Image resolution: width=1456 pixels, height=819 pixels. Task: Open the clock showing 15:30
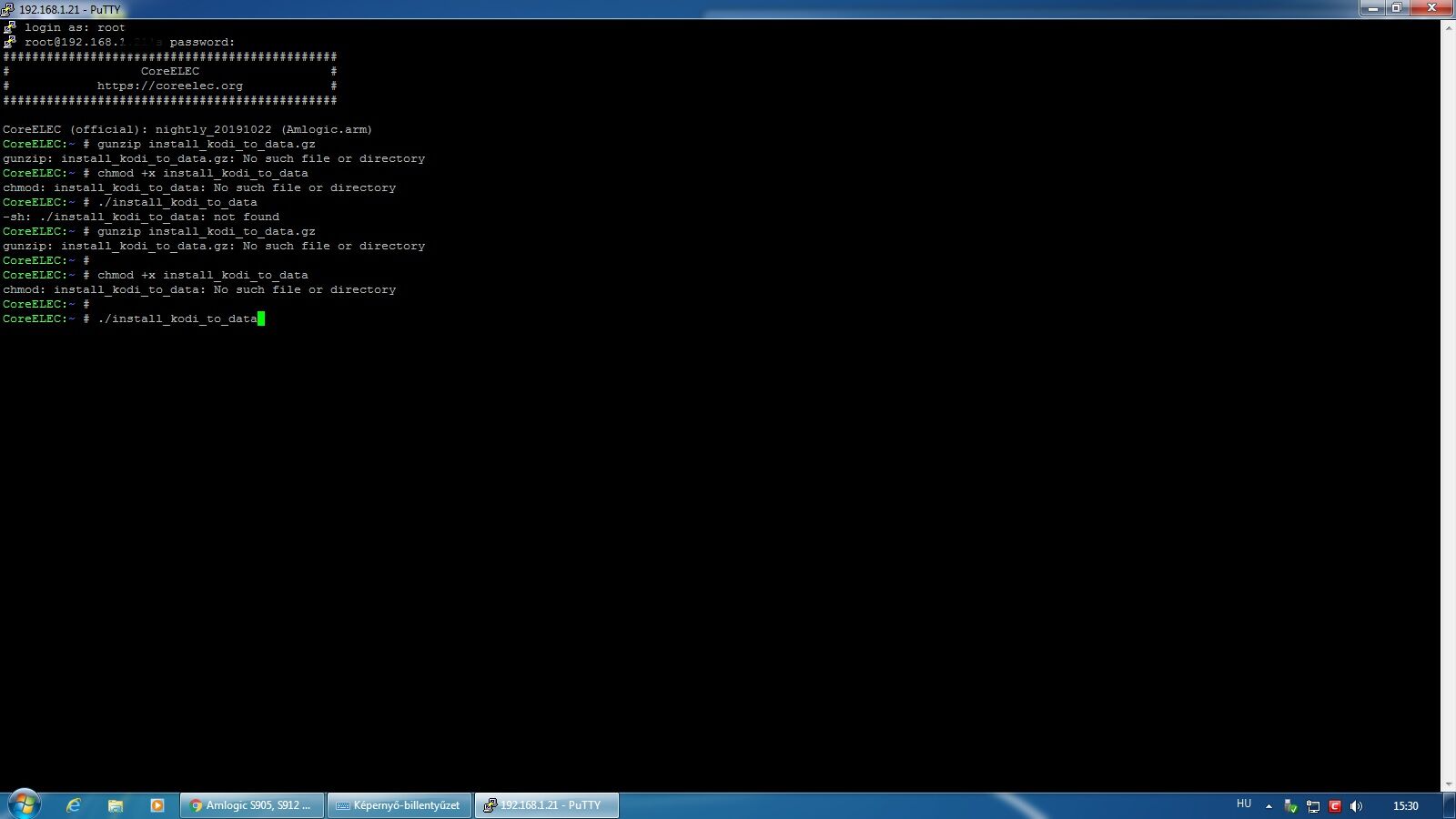(1406, 806)
